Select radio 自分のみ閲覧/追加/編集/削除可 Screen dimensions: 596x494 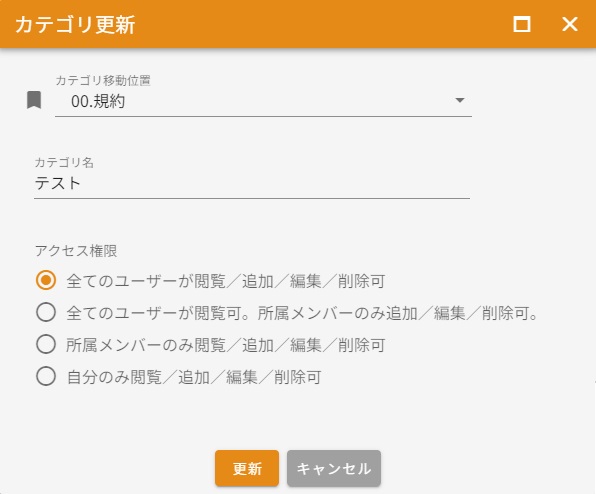point(46,376)
